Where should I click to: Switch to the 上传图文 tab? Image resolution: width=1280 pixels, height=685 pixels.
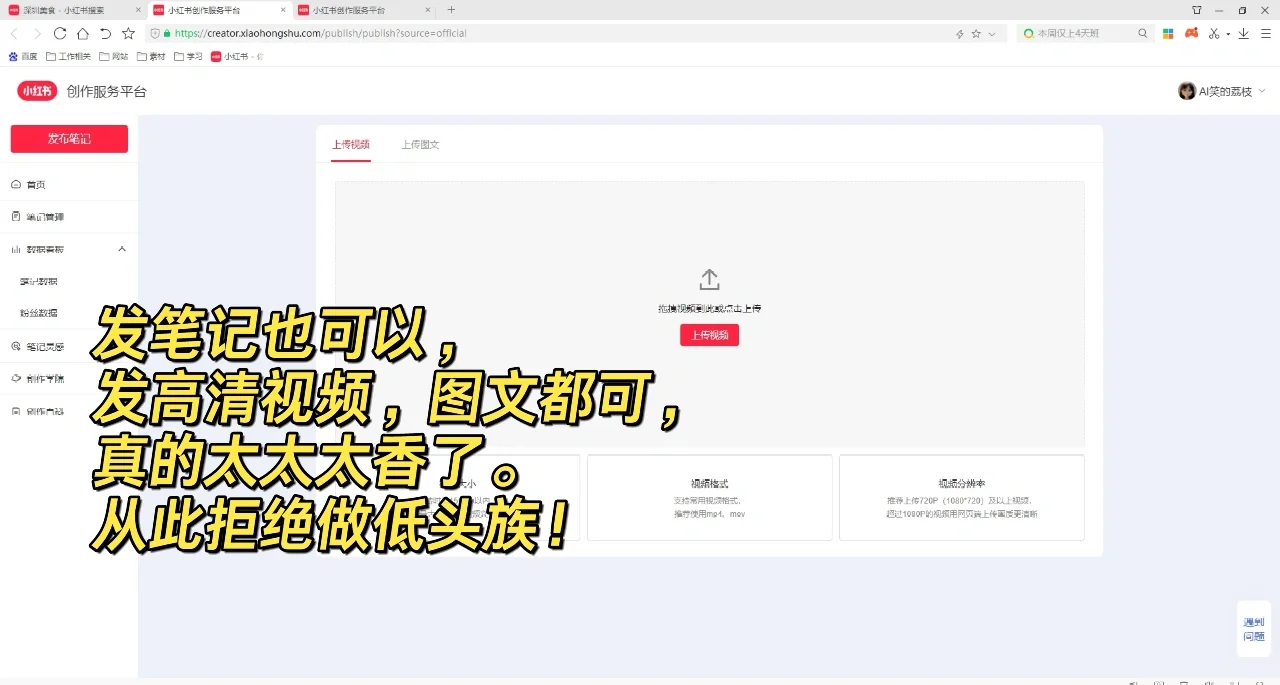(421, 144)
